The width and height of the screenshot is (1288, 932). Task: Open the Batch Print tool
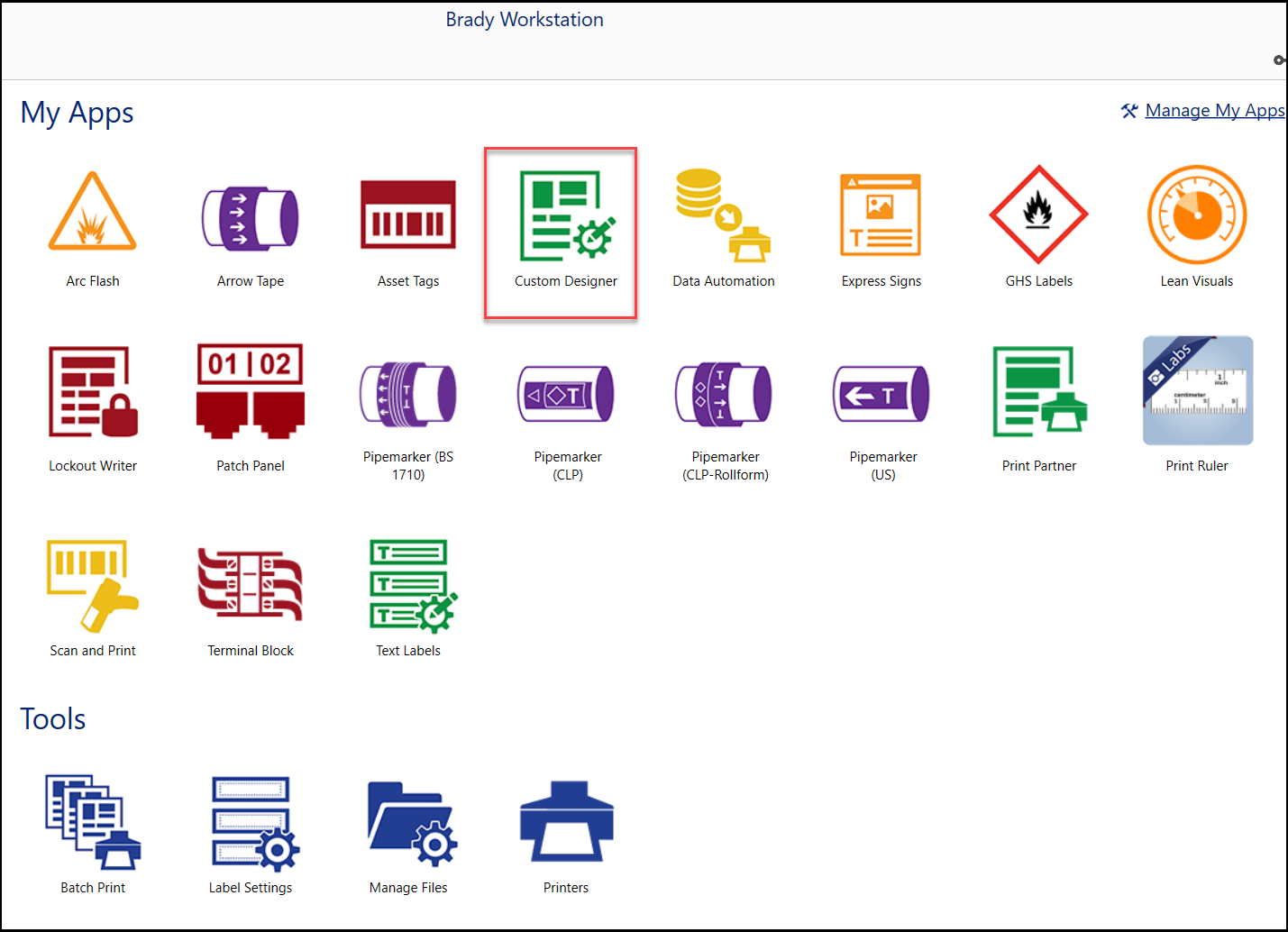coord(92,822)
